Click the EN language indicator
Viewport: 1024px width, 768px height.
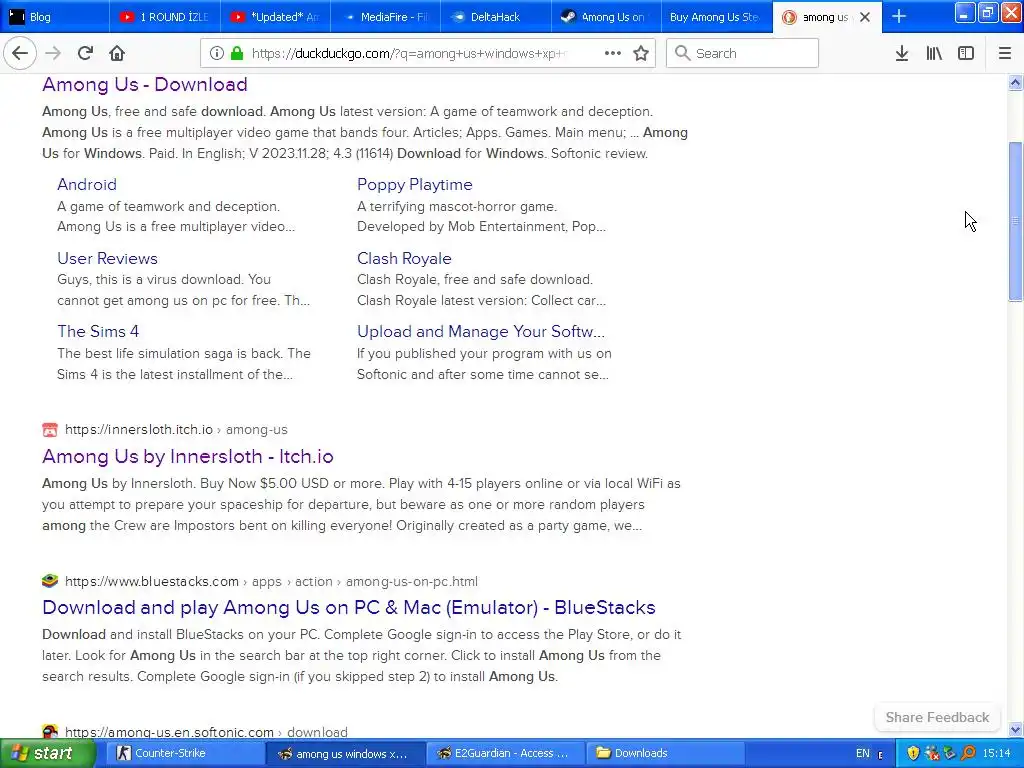point(863,753)
